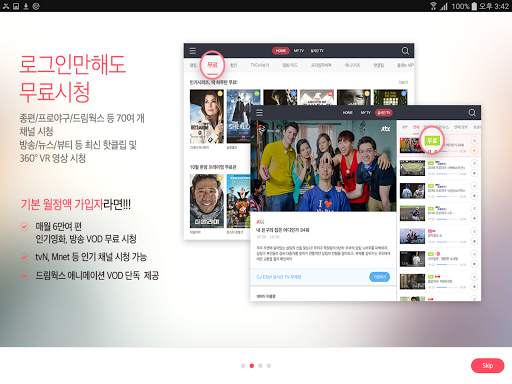This screenshot has height=384, width=512.
Task: Tap the circled green 무료 badge in channel list
Action: pyautogui.click(x=432, y=140)
